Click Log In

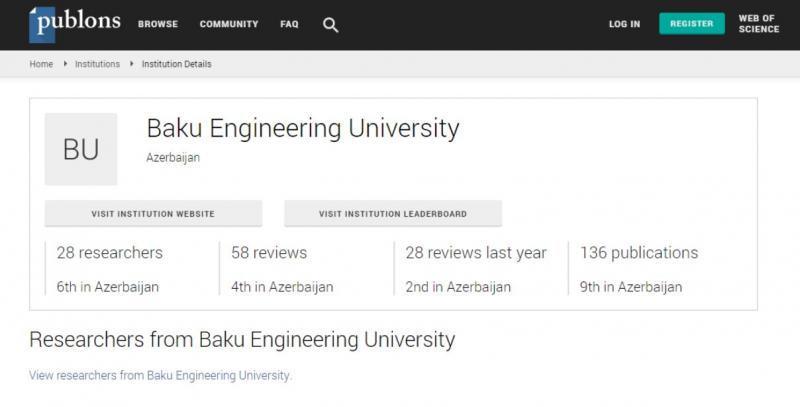[x=624, y=24]
